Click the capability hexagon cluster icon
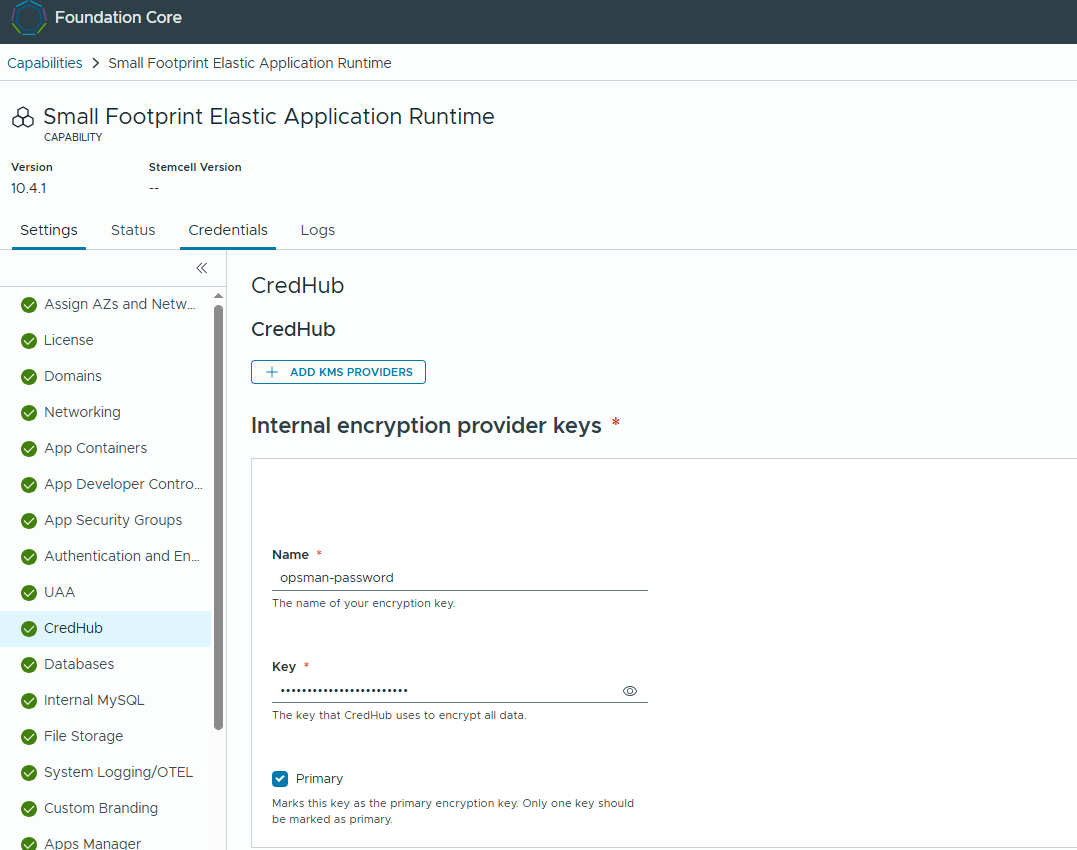This screenshot has width=1077, height=850. [23, 117]
